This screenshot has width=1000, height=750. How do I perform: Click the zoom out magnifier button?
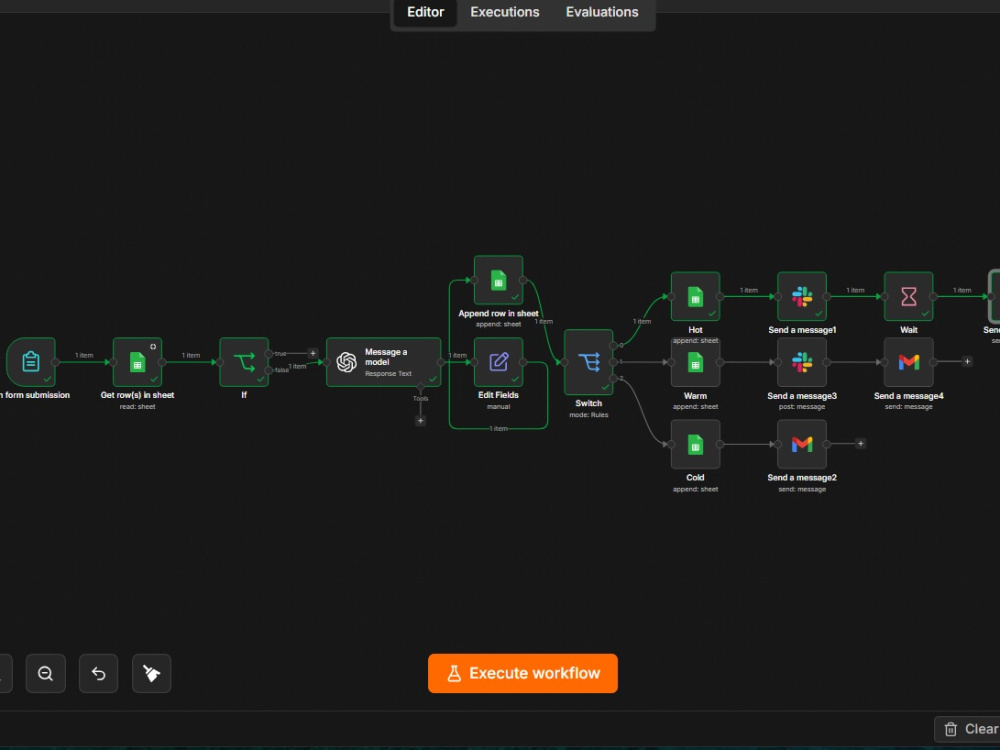(45, 673)
